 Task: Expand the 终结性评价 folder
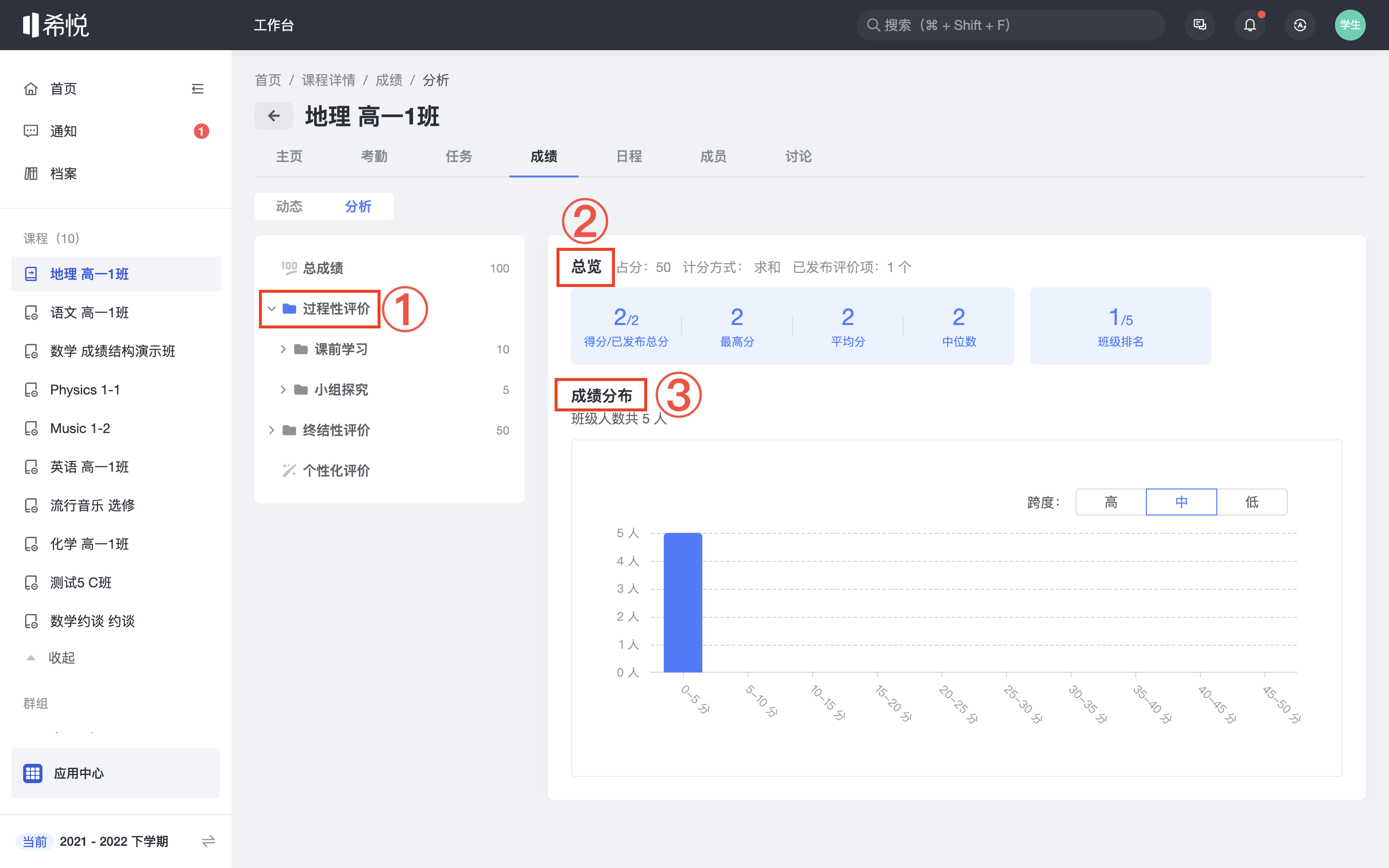click(272, 430)
